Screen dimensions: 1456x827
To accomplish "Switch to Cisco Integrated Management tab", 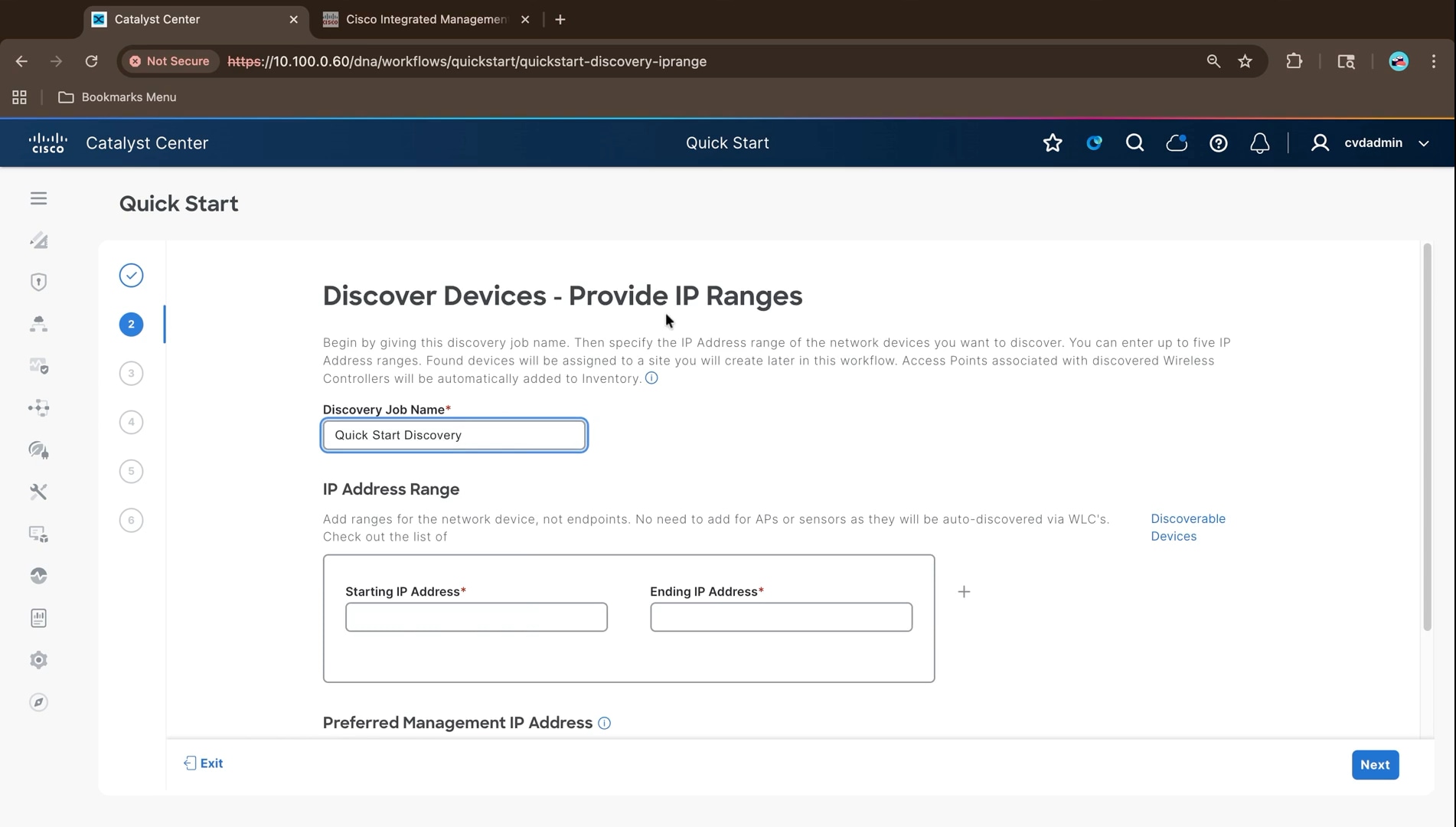I will (425, 19).
